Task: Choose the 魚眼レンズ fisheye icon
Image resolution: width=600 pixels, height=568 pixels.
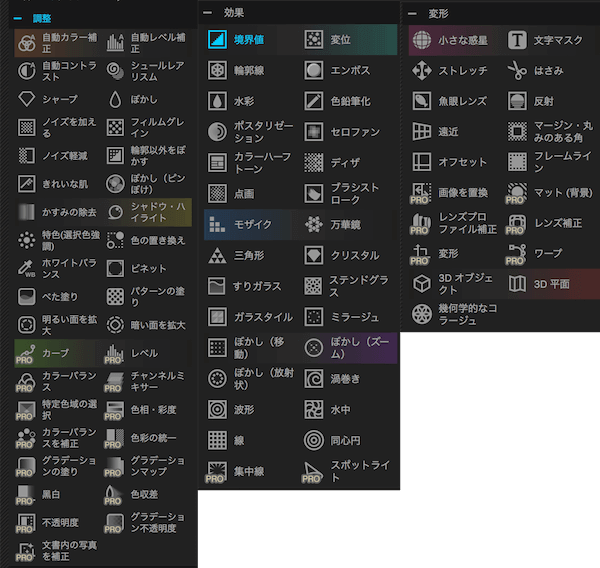Action: pos(422,100)
